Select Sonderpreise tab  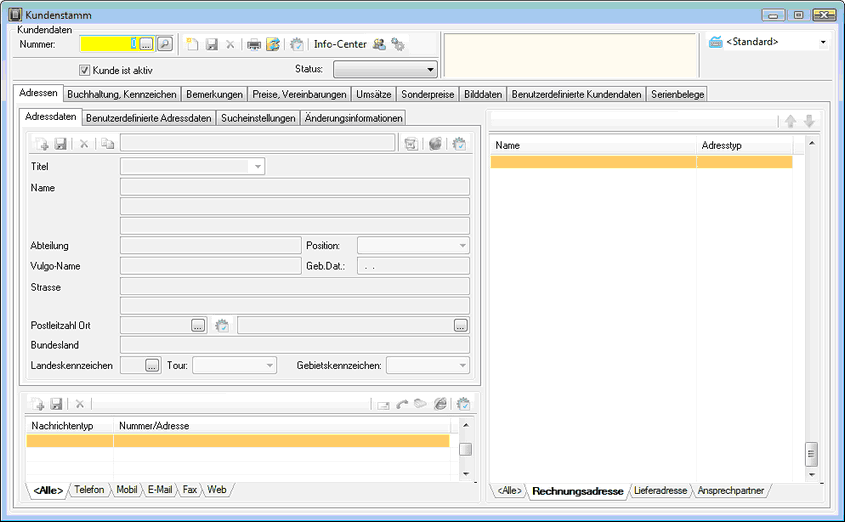[x=427, y=94]
